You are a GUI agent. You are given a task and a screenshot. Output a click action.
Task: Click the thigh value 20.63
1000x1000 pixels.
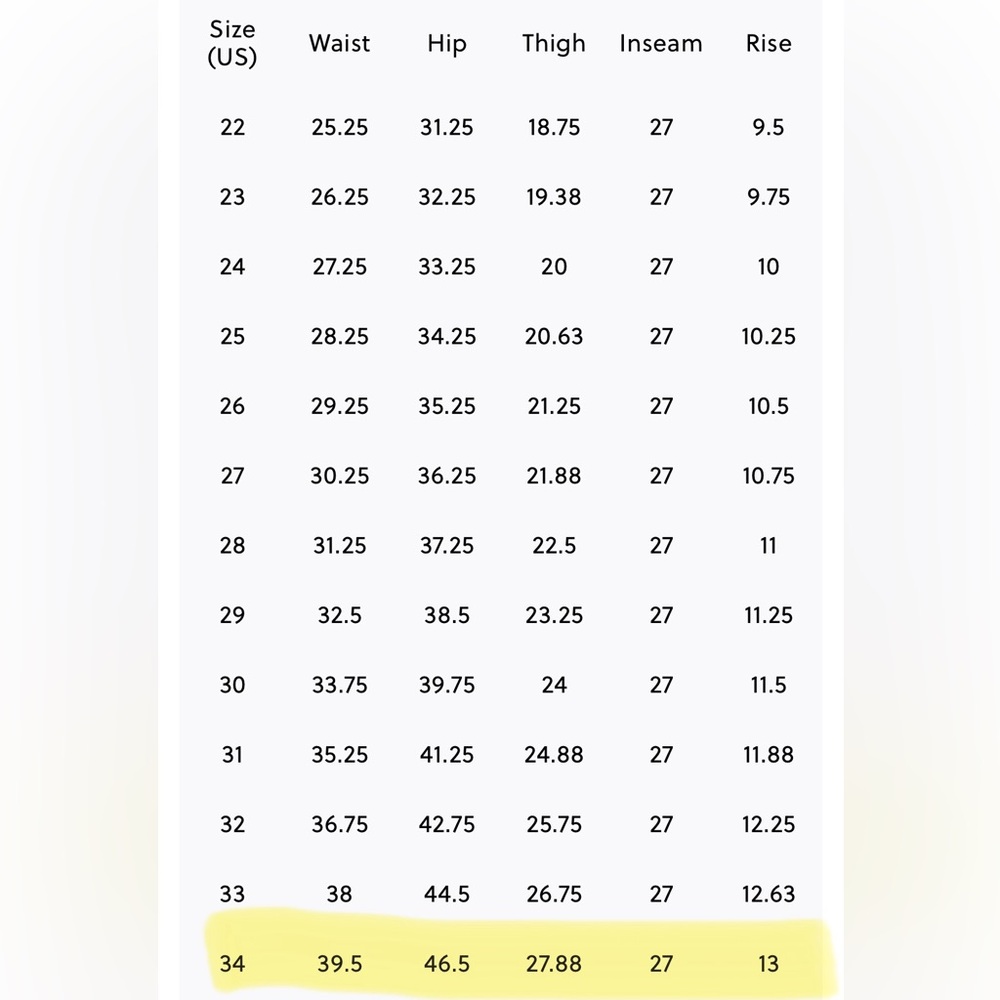(x=554, y=336)
